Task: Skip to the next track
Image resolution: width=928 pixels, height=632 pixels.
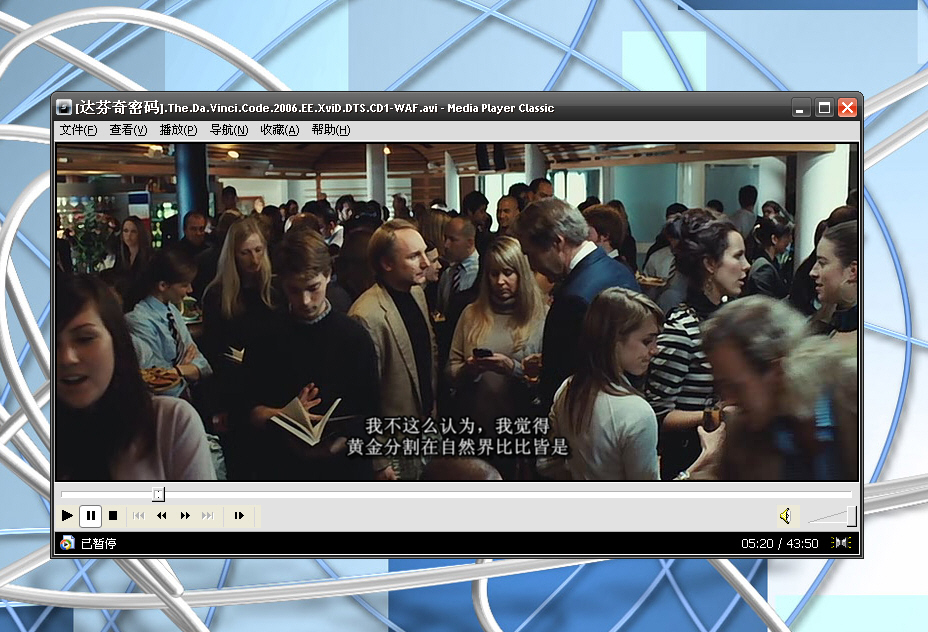Action: (x=208, y=515)
